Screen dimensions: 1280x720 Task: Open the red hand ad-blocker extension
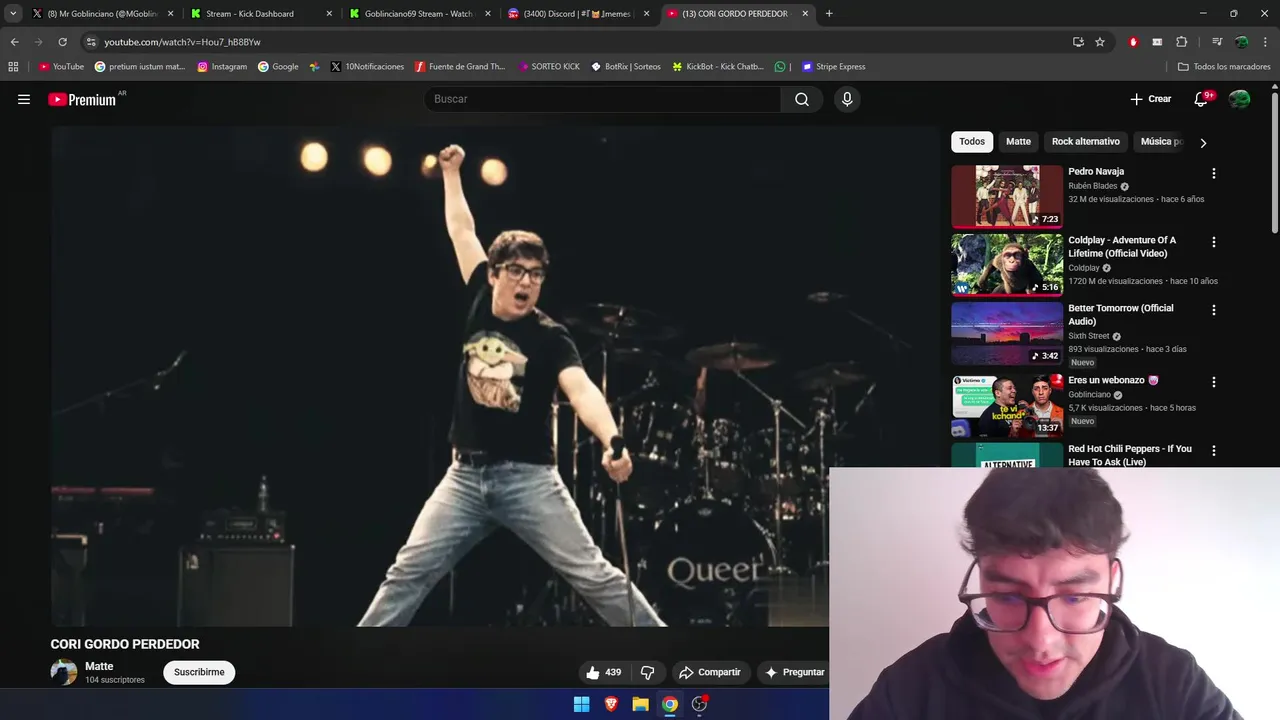(x=1133, y=42)
